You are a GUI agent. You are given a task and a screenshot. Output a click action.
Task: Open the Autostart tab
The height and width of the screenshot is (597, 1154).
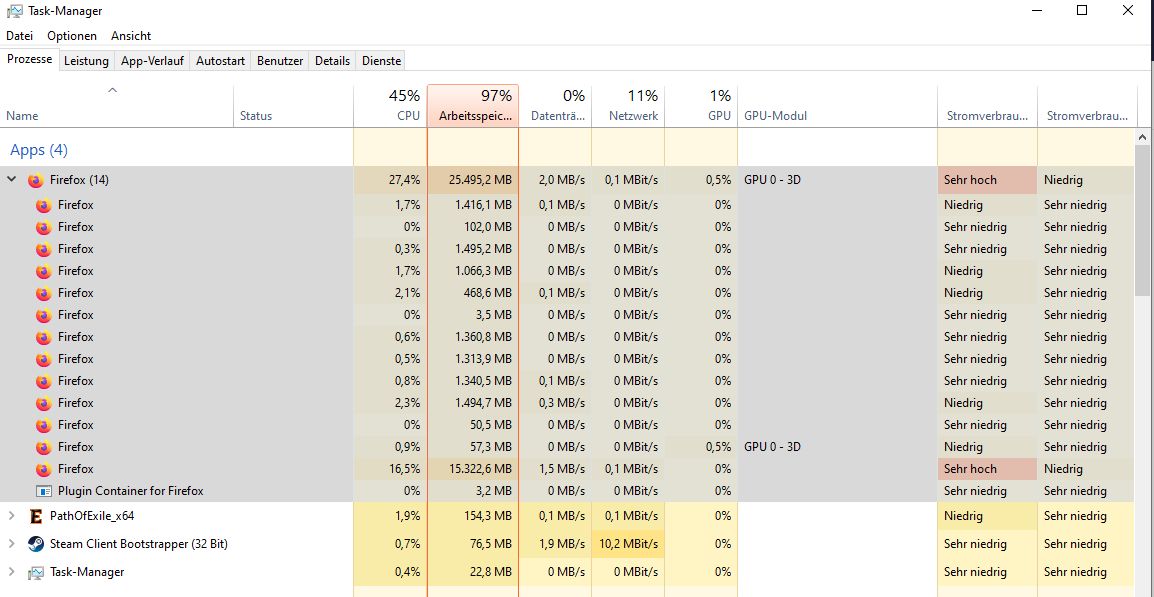click(x=220, y=61)
